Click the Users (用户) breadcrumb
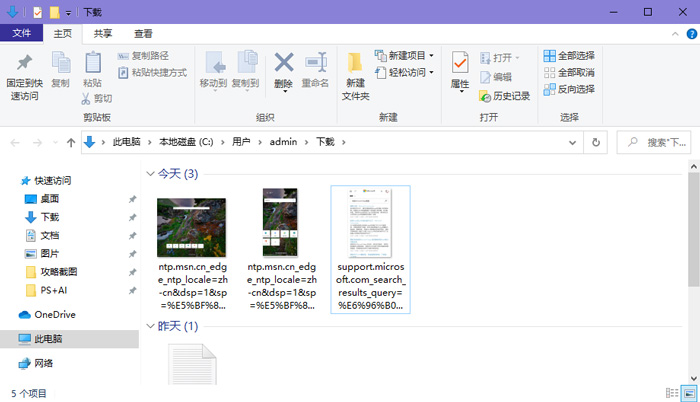Screen dimensions: 700x402 click(x=241, y=142)
